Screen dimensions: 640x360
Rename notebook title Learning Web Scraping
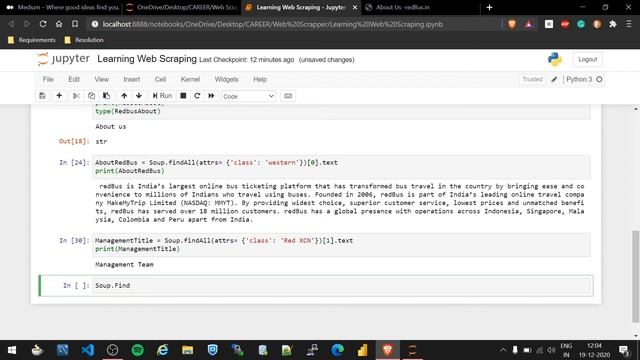click(x=147, y=59)
